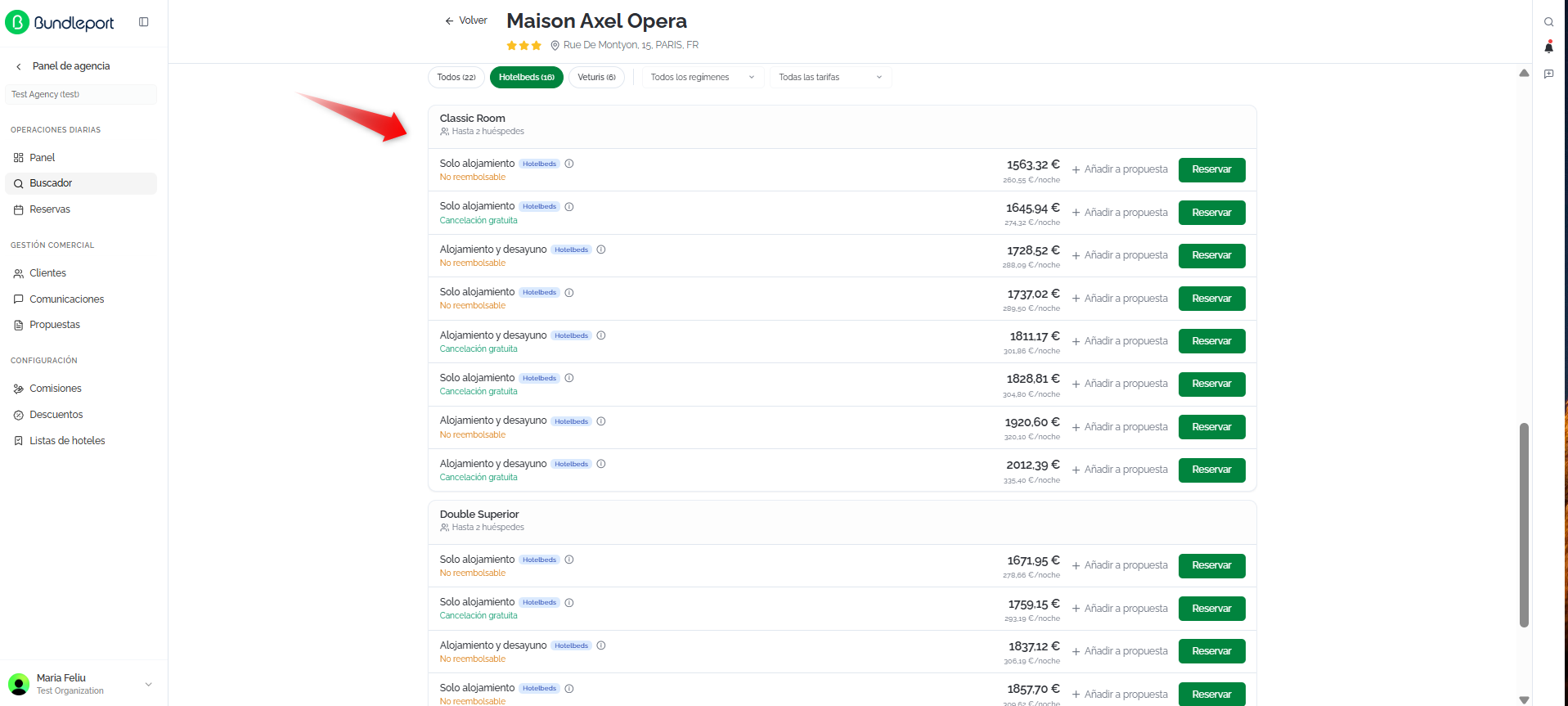Reservar the 1759,15 € Double Superior
The image size is (1568, 706).
[1211, 609]
